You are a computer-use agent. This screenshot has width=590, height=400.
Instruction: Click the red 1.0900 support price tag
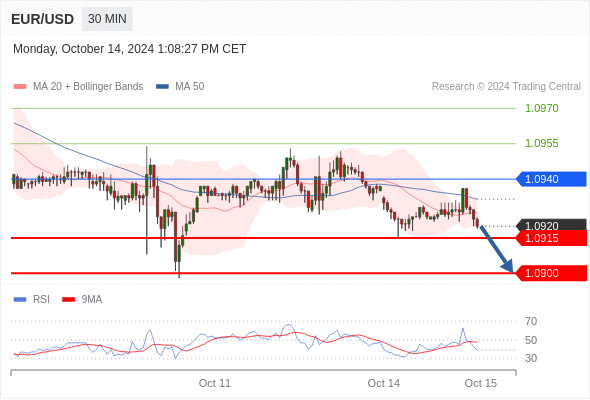[x=551, y=273]
